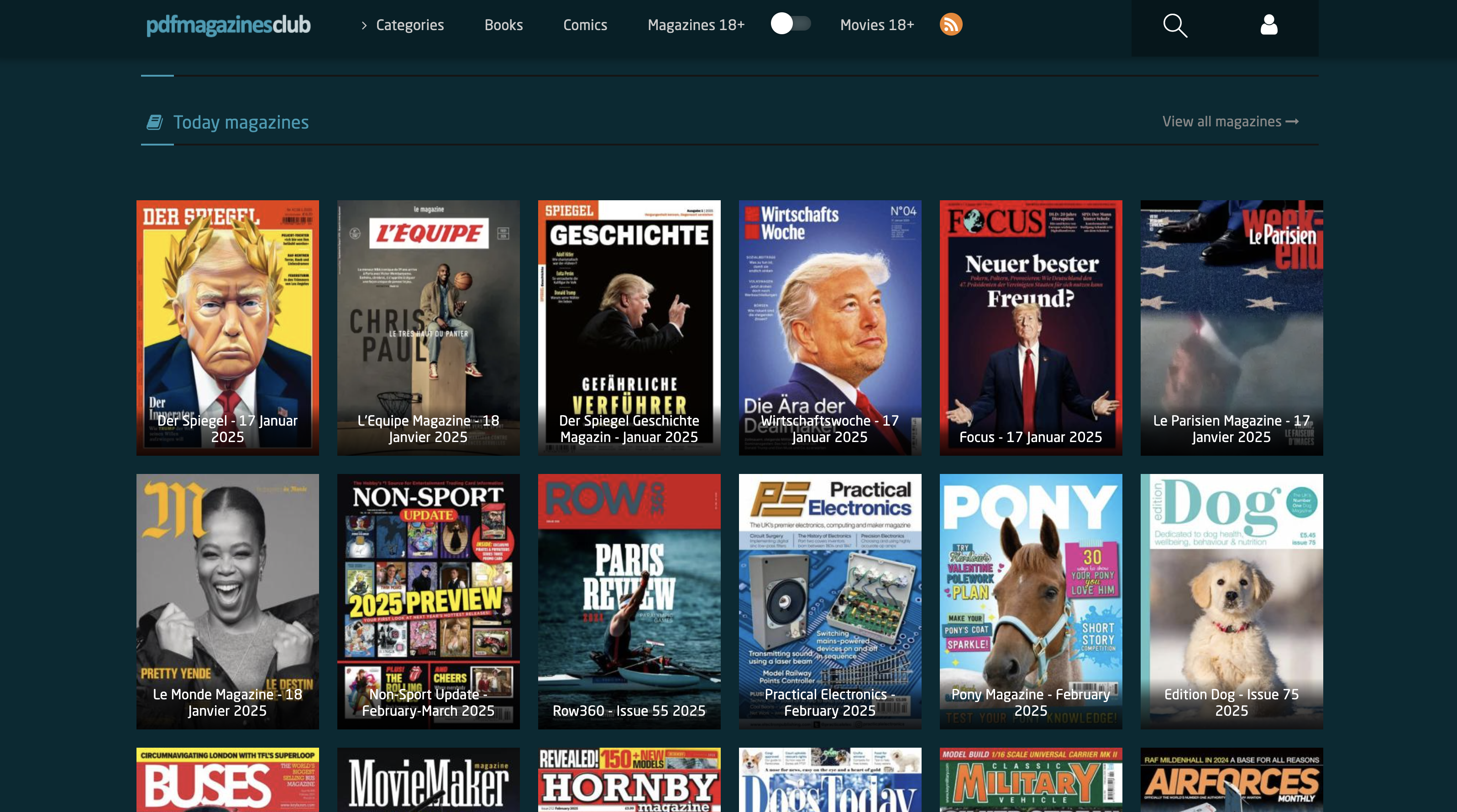The height and width of the screenshot is (812, 1457).
Task: Open the Classic Military Vehicle cover
Action: [x=1031, y=780]
